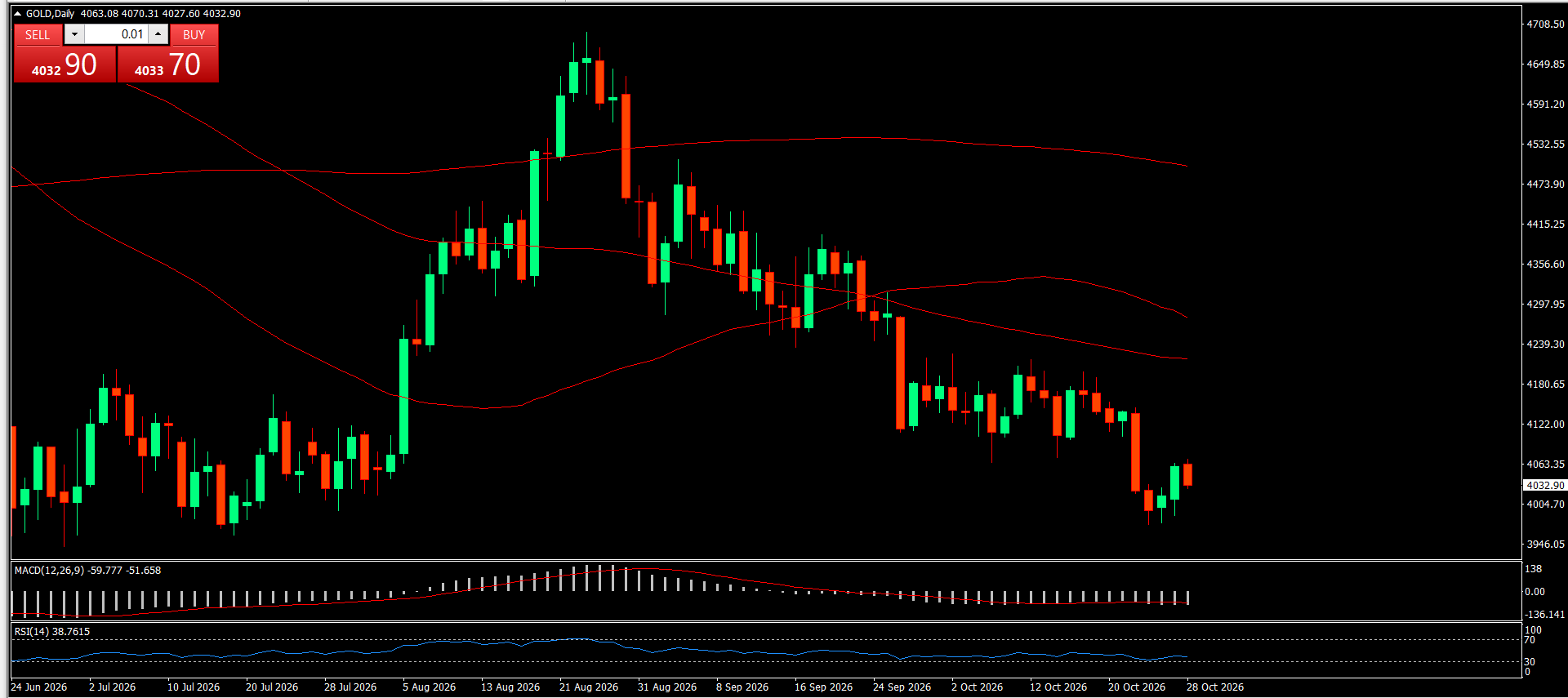Click the 4033 70 buy price tile
This screenshot has height=698, width=1568.
(x=168, y=64)
